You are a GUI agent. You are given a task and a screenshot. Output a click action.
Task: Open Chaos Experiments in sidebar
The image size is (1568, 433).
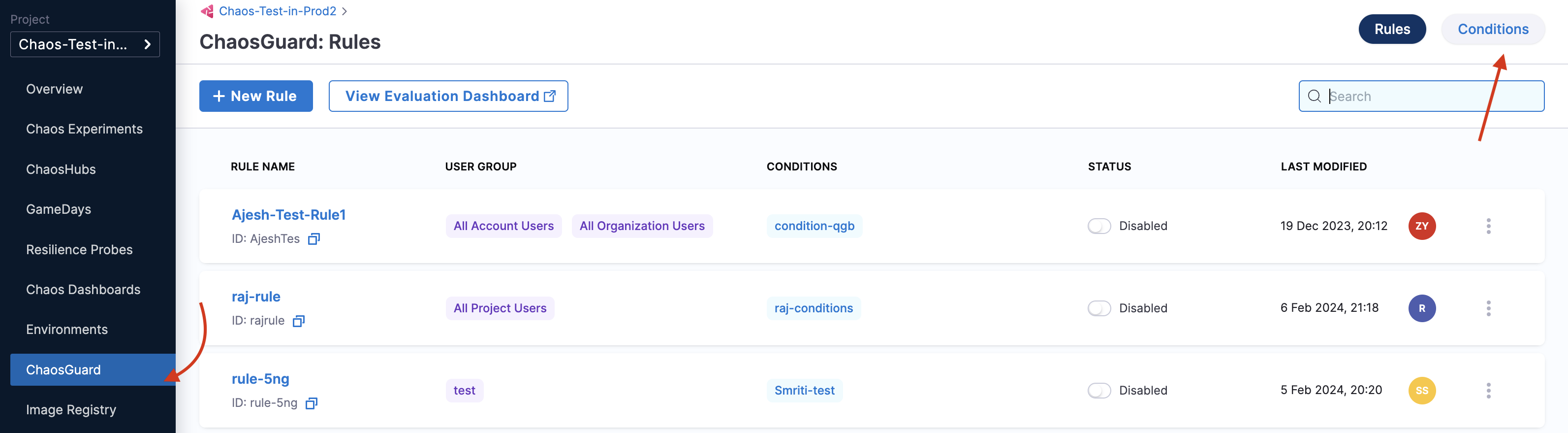click(84, 129)
